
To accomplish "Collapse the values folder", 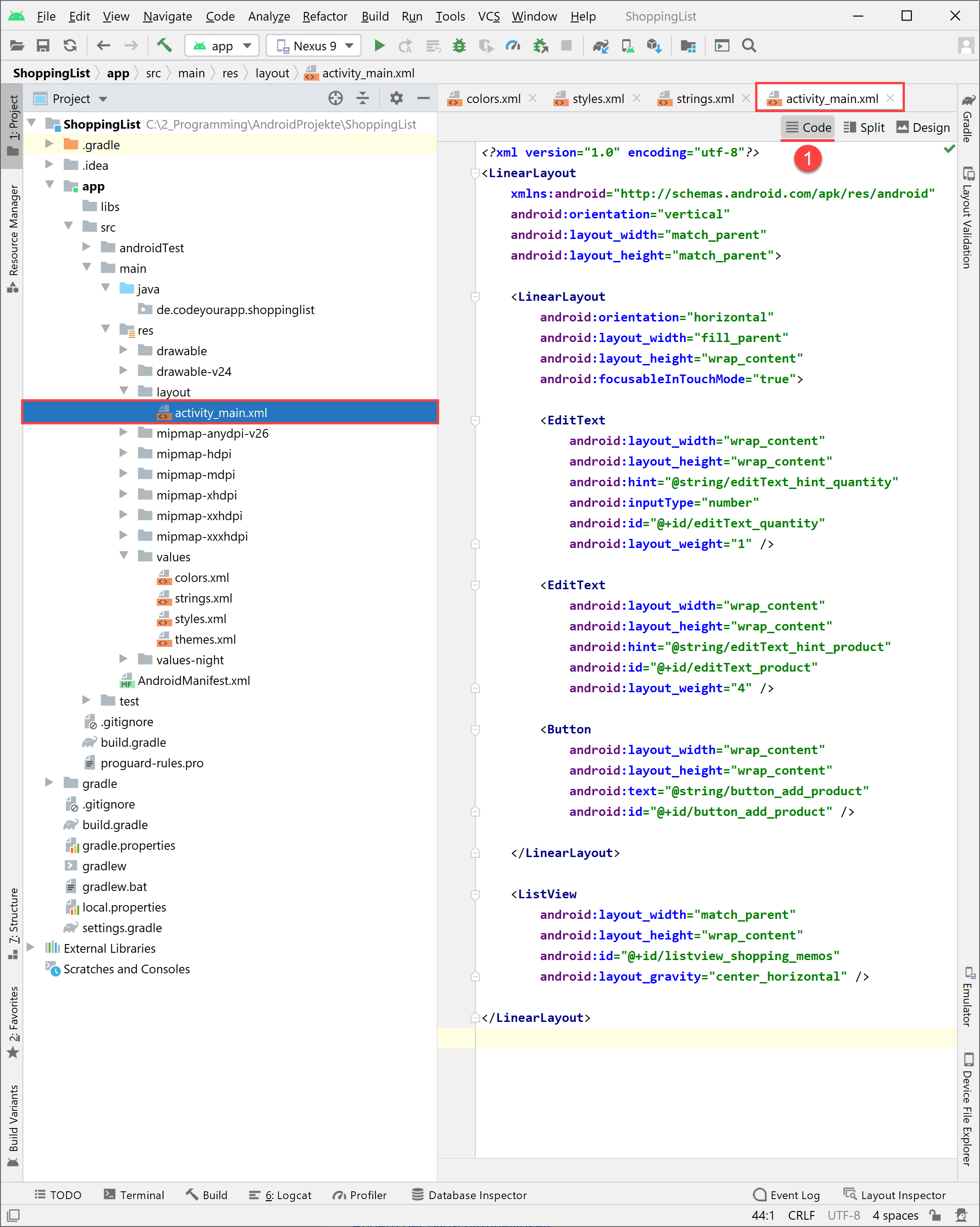I will pos(124,556).
